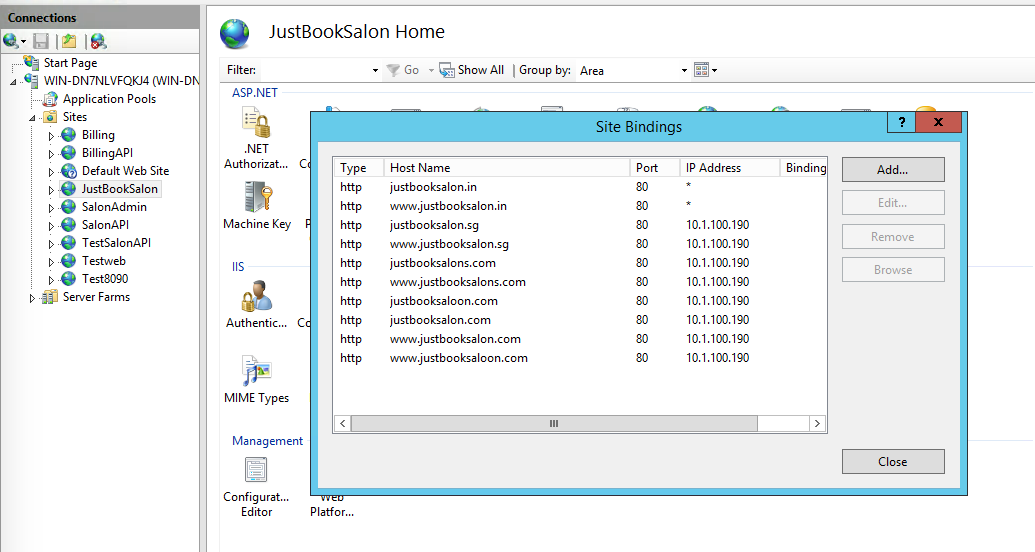The height and width of the screenshot is (552, 1035).
Task: Select the Test8090 site in the tree
Action: coord(104,279)
